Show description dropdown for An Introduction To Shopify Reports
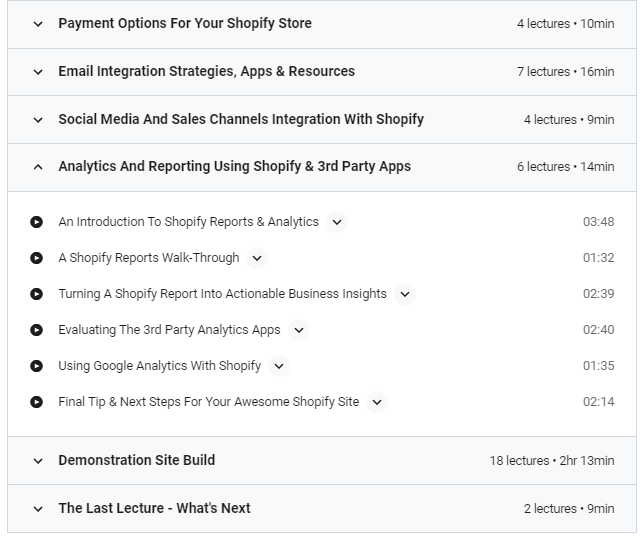Screen dimensions: 644x542 (337, 222)
